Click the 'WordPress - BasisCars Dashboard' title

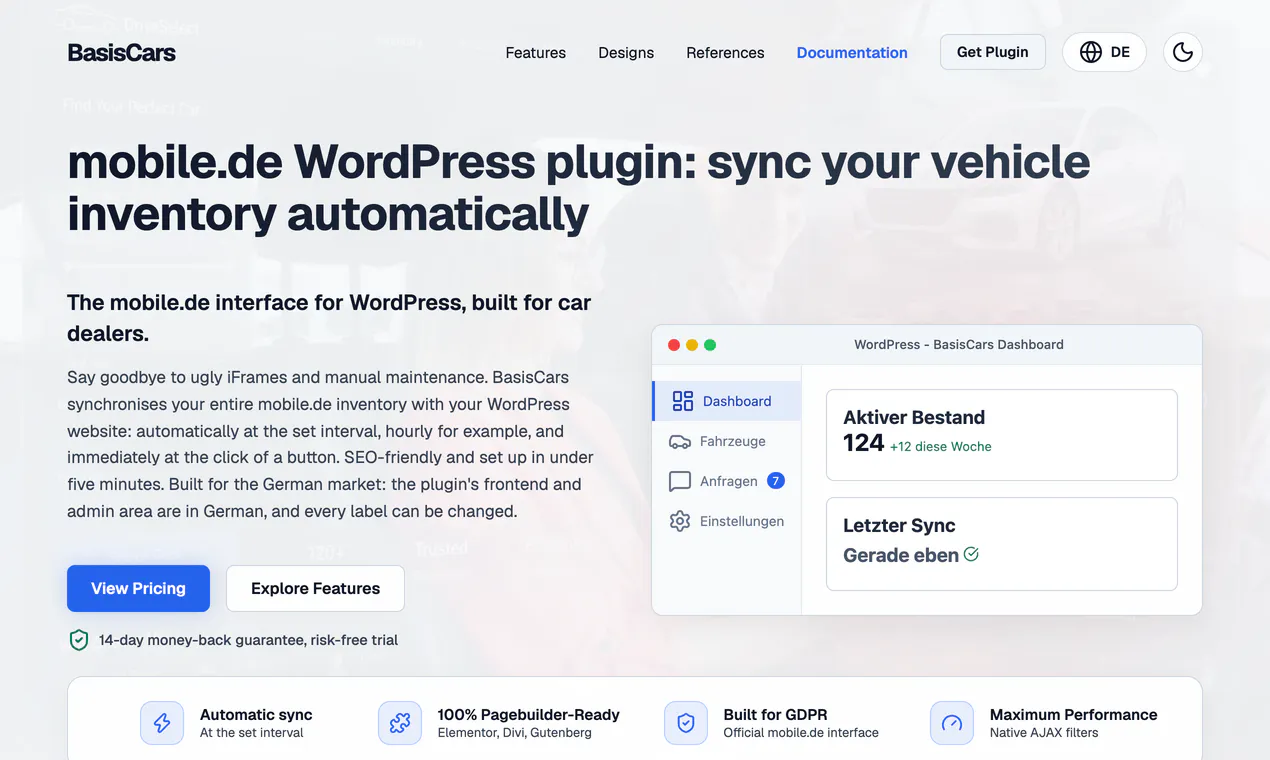(x=959, y=344)
